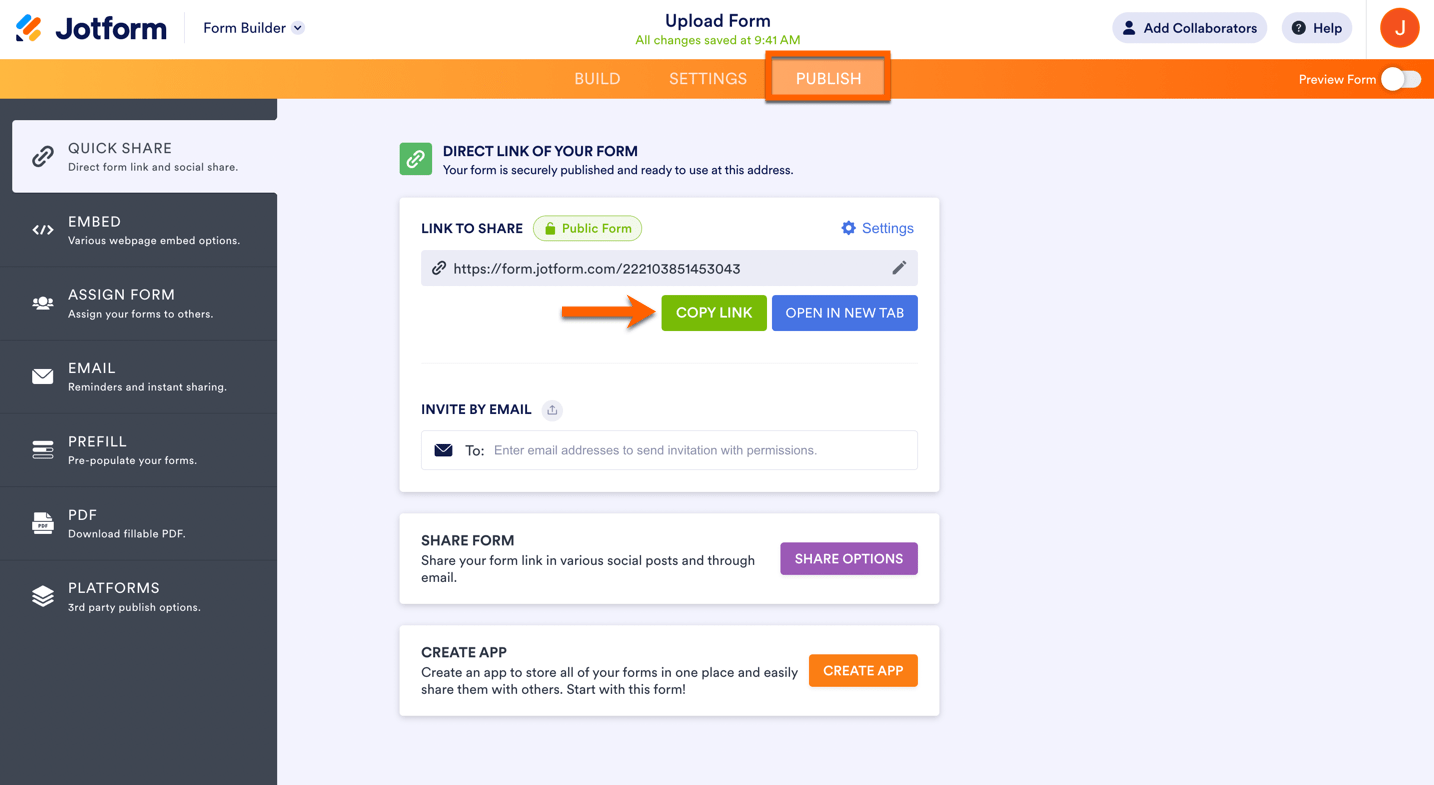Click the green Copy Link button
Screen dimensions: 1434x785
click(714, 313)
